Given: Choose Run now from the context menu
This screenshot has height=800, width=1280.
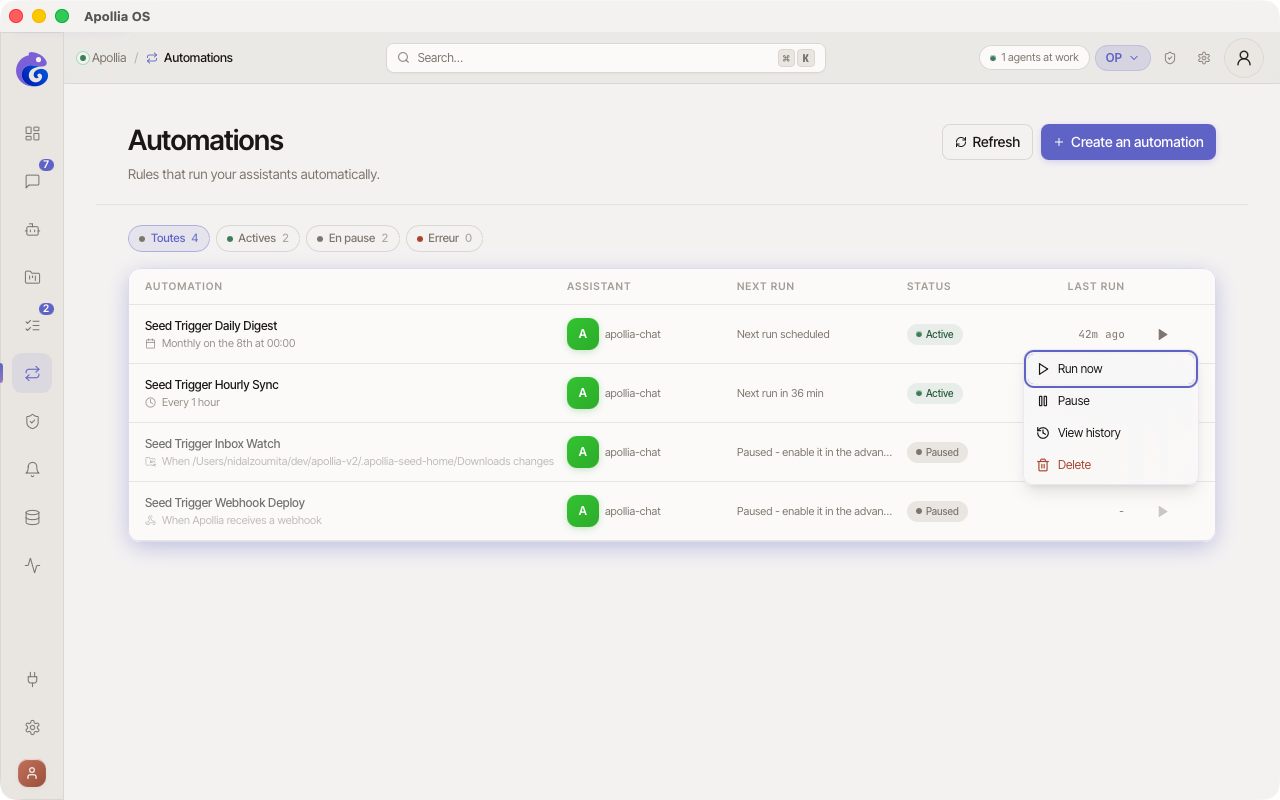Looking at the screenshot, I should tap(1111, 369).
